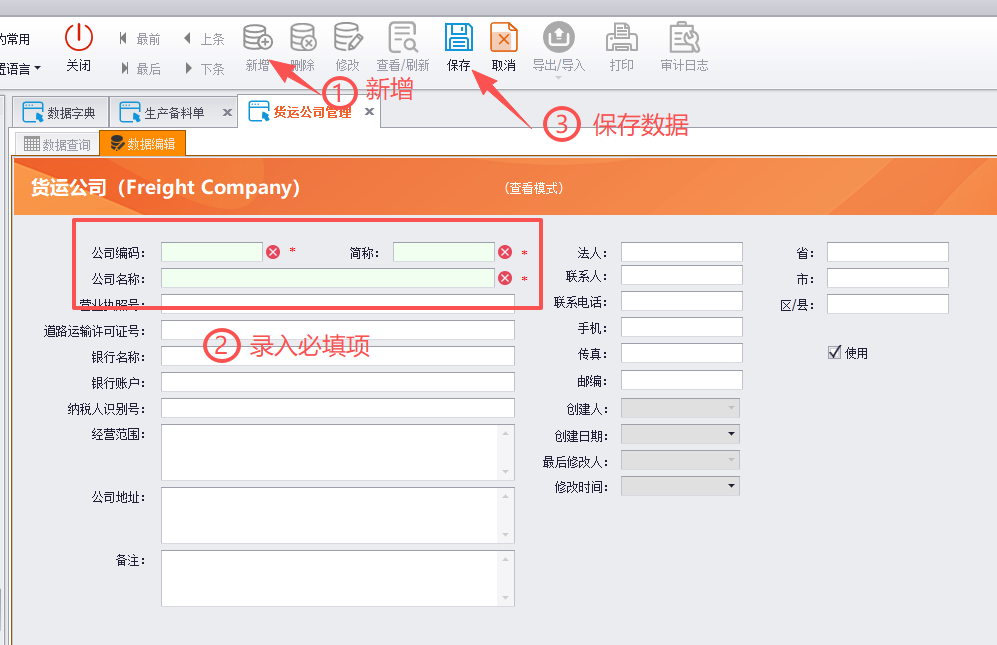The height and width of the screenshot is (645, 997).
Task: Click the red power 关闭 icon
Action: point(79,38)
